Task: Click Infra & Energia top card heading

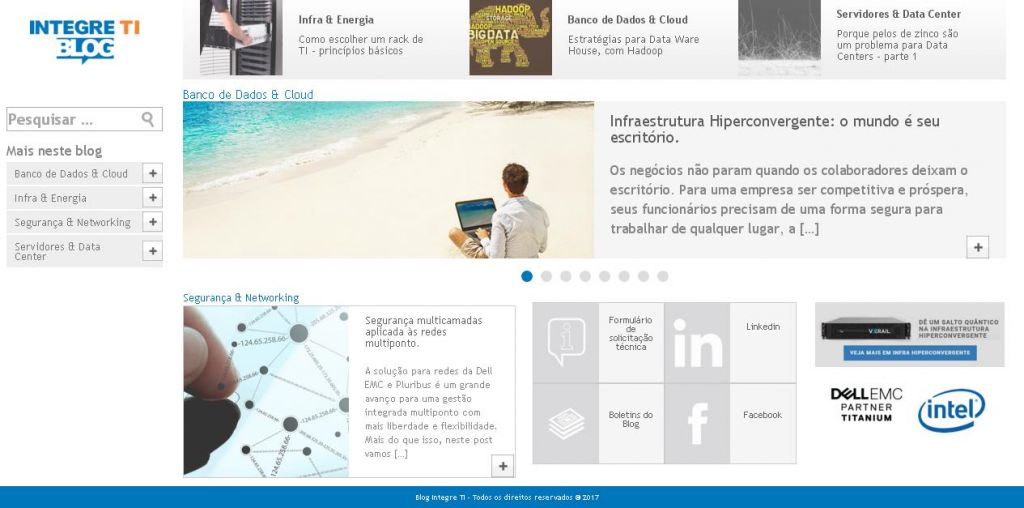Action: click(x=336, y=20)
